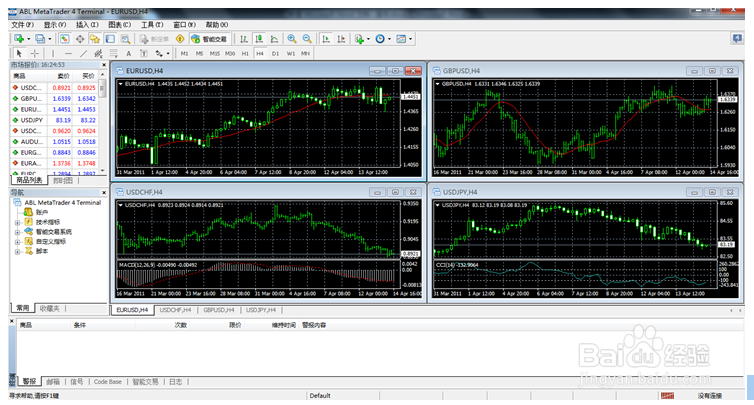Viewport: 754px width, 405px height.
Task: Close the 导航 Navigator panel
Action: [x=104, y=192]
